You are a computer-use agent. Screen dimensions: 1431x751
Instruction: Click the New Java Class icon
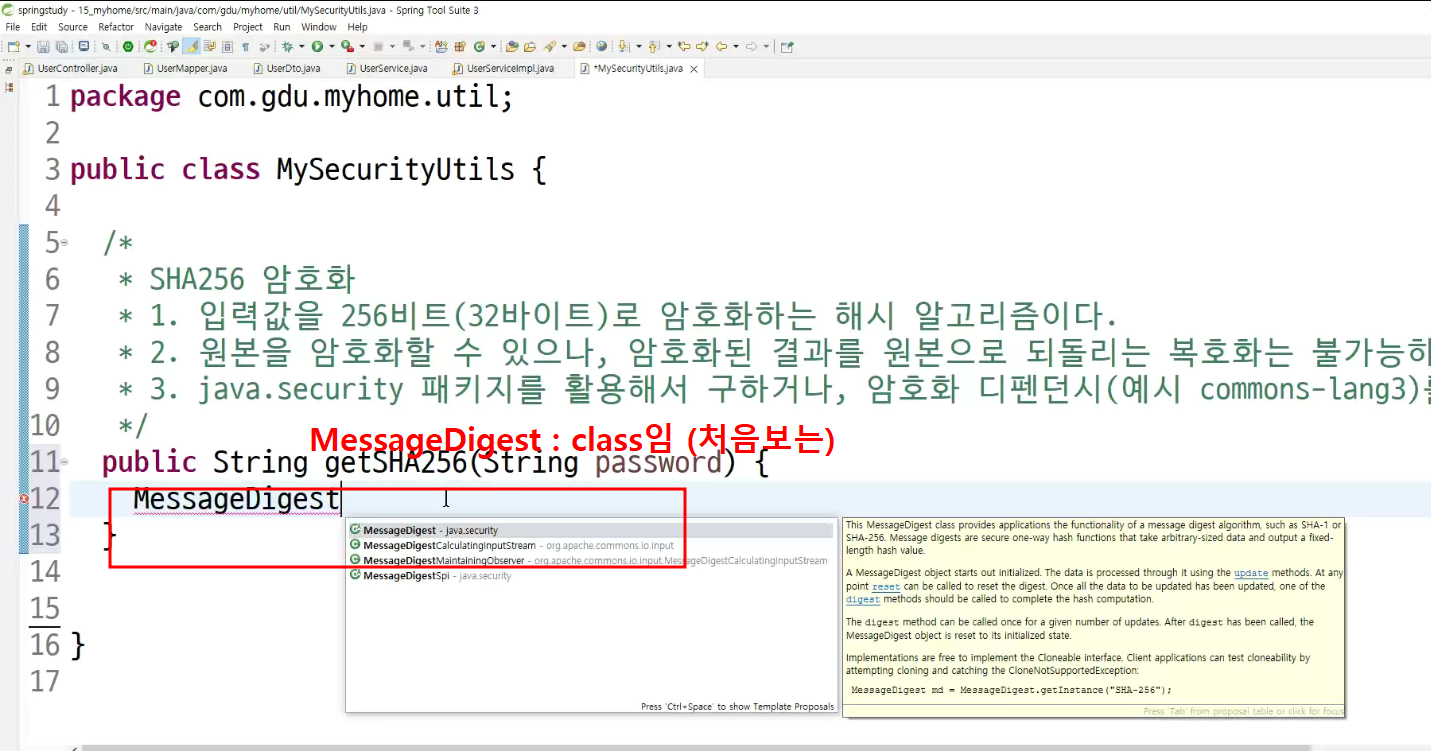pos(479,46)
